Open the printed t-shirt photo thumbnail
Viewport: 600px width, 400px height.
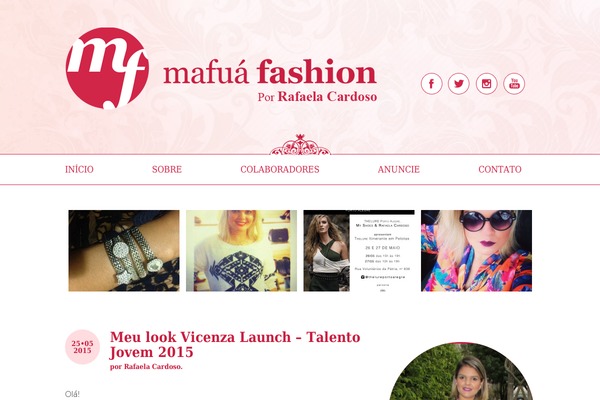(x=241, y=251)
